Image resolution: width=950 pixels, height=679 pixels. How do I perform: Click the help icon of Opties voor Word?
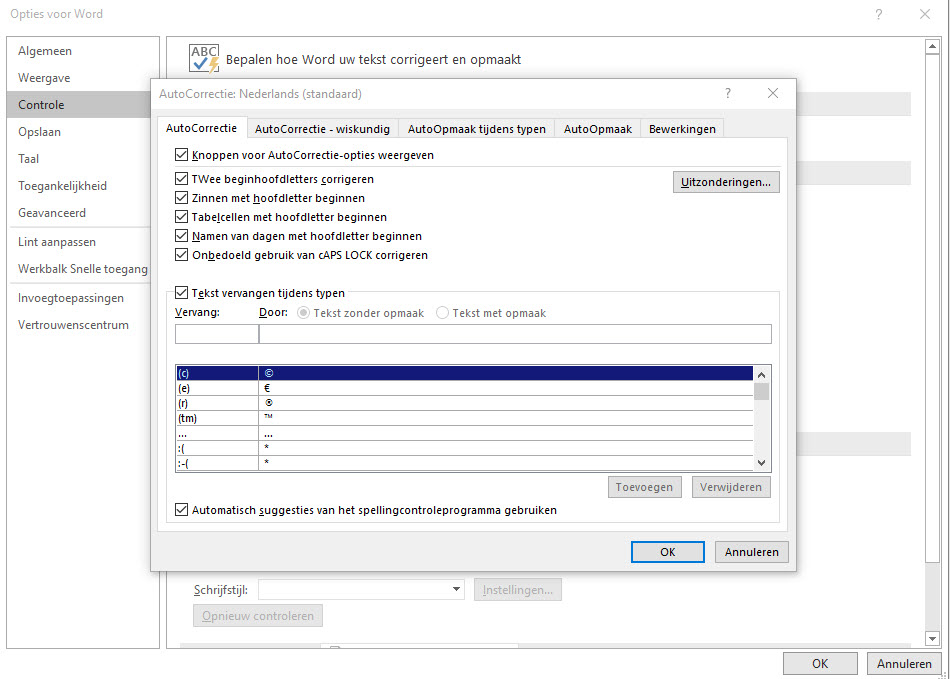879,14
